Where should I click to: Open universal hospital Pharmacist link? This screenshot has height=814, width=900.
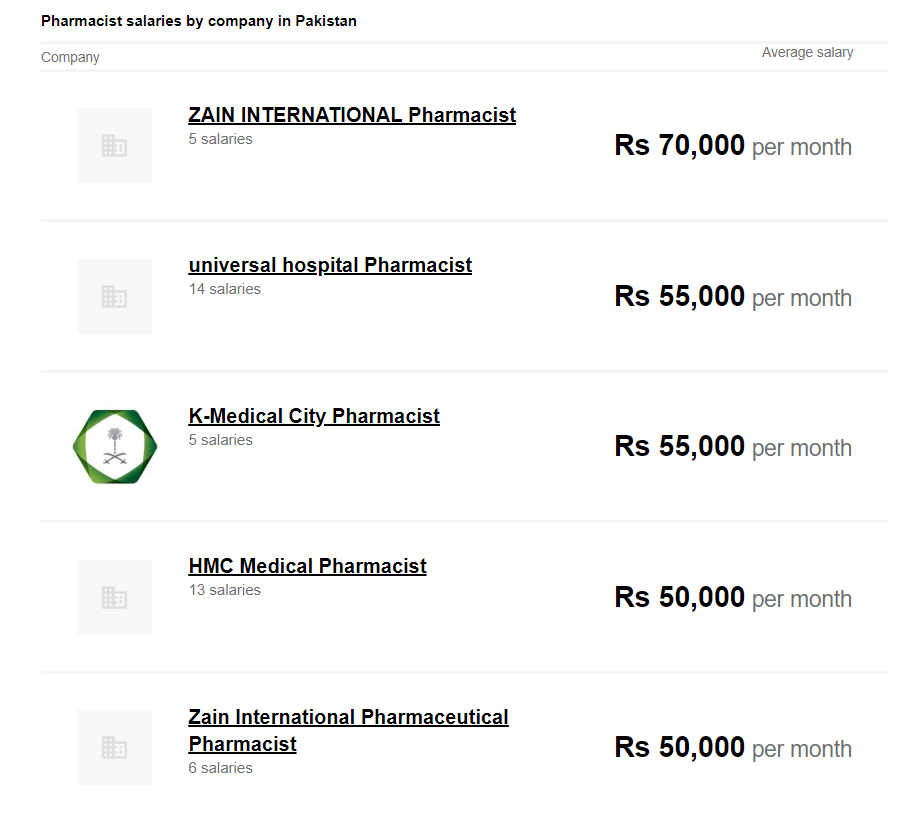click(x=330, y=265)
